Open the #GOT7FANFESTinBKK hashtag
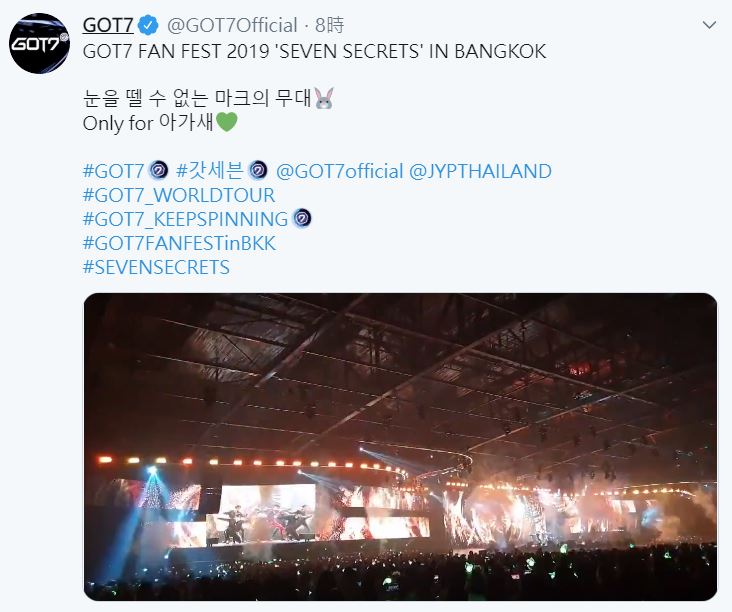 coord(179,244)
